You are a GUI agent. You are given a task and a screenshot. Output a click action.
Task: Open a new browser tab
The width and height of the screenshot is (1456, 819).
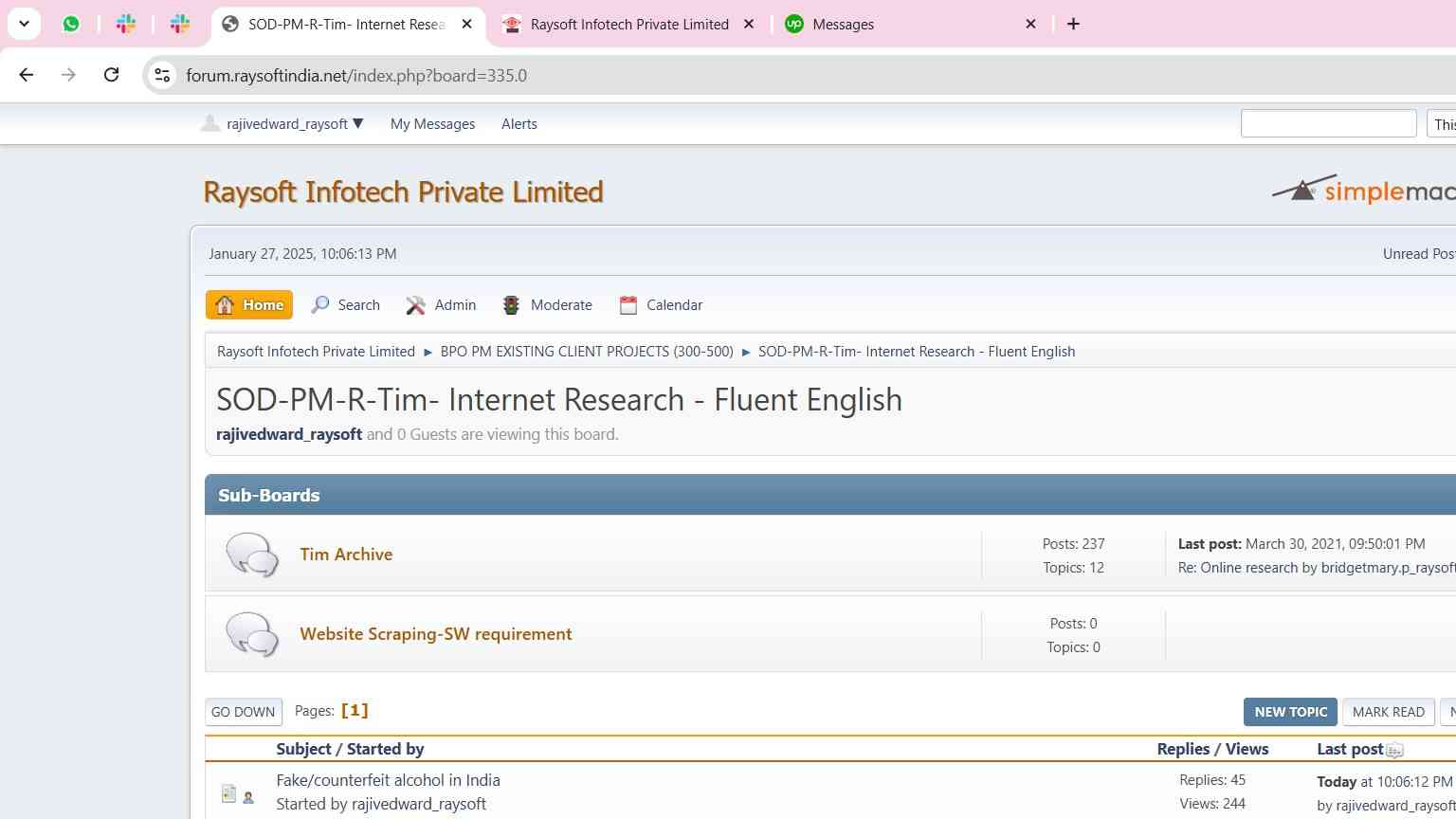[x=1073, y=24]
